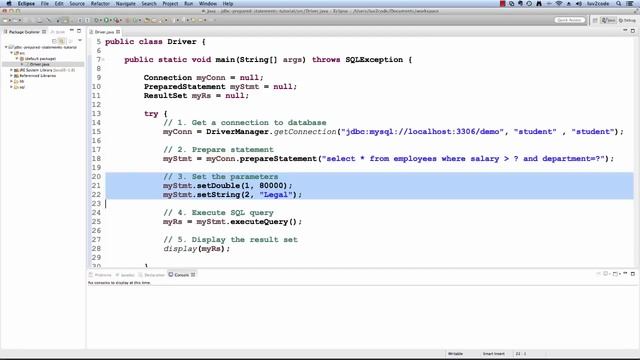Maximize the Console view
Screen dimensions: 640x360
click(633, 274)
